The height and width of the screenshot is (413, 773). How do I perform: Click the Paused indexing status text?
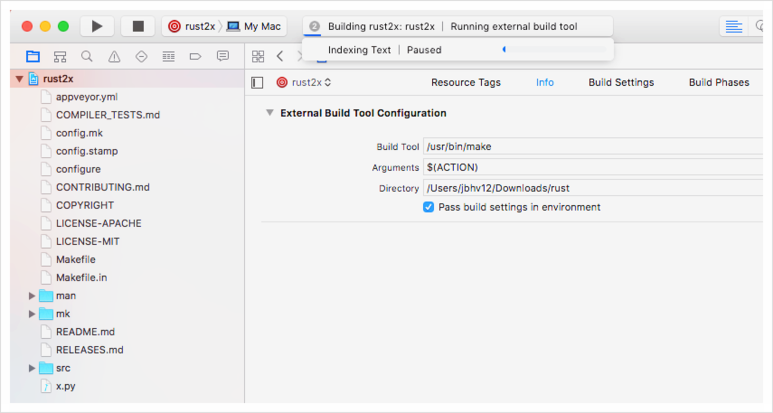pyautogui.click(x=424, y=50)
